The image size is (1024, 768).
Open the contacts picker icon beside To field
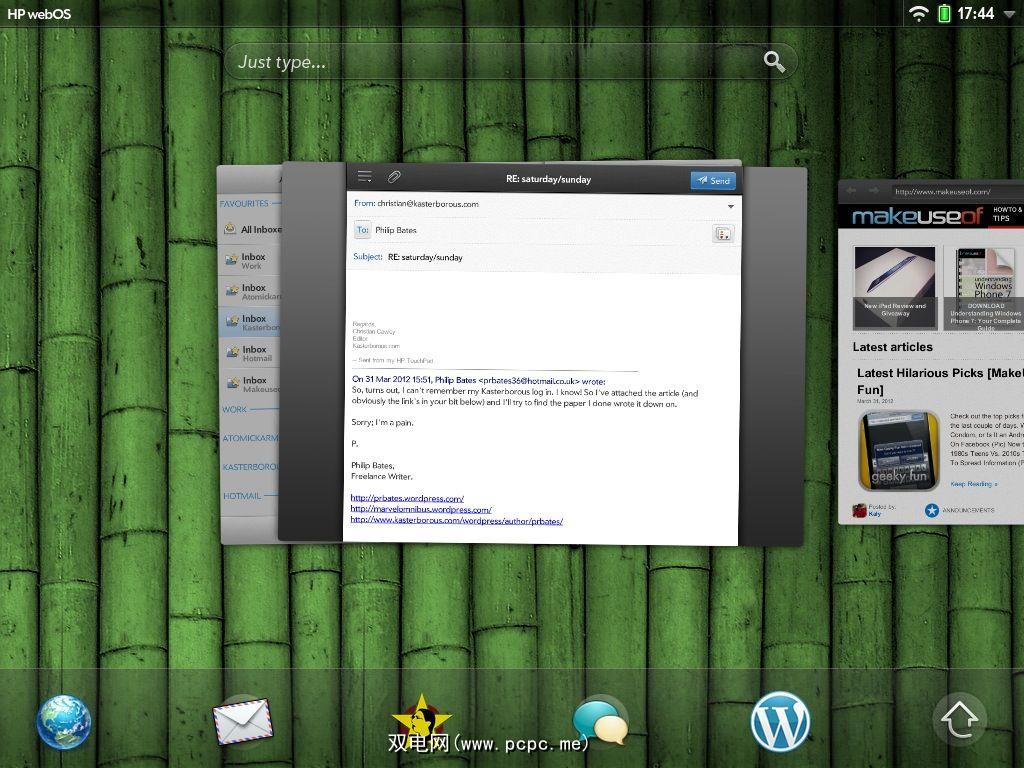point(723,233)
